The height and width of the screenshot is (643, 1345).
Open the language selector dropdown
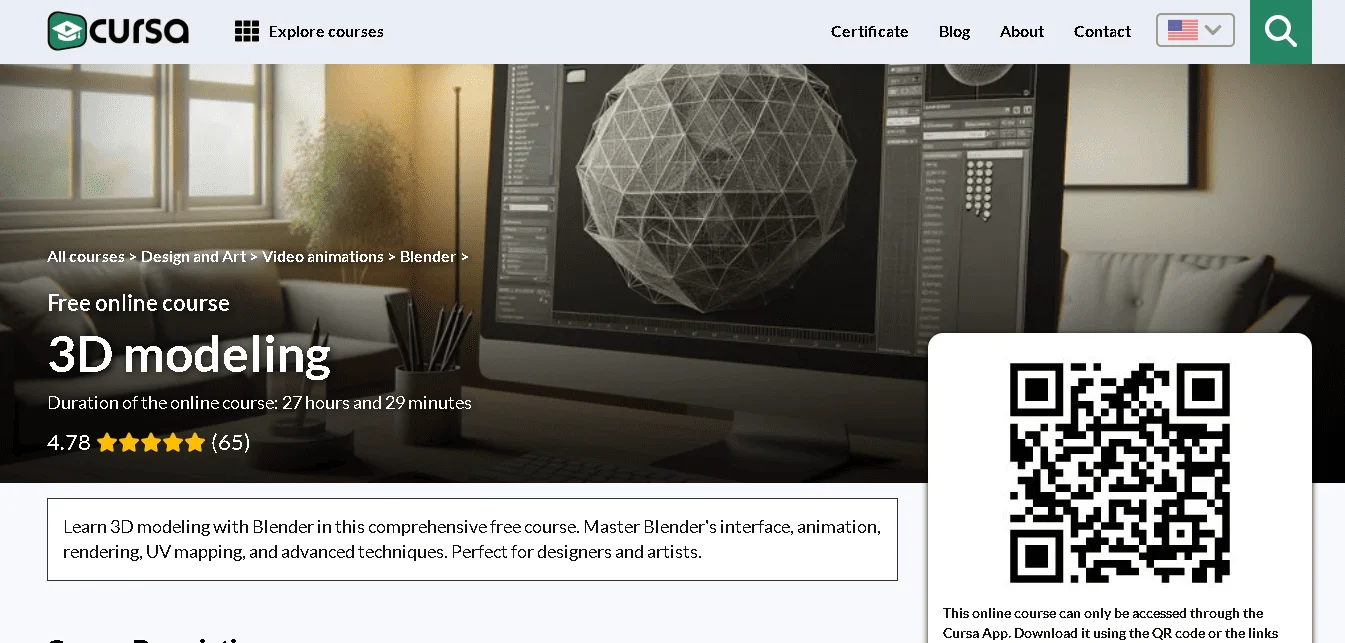point(1195,30)
